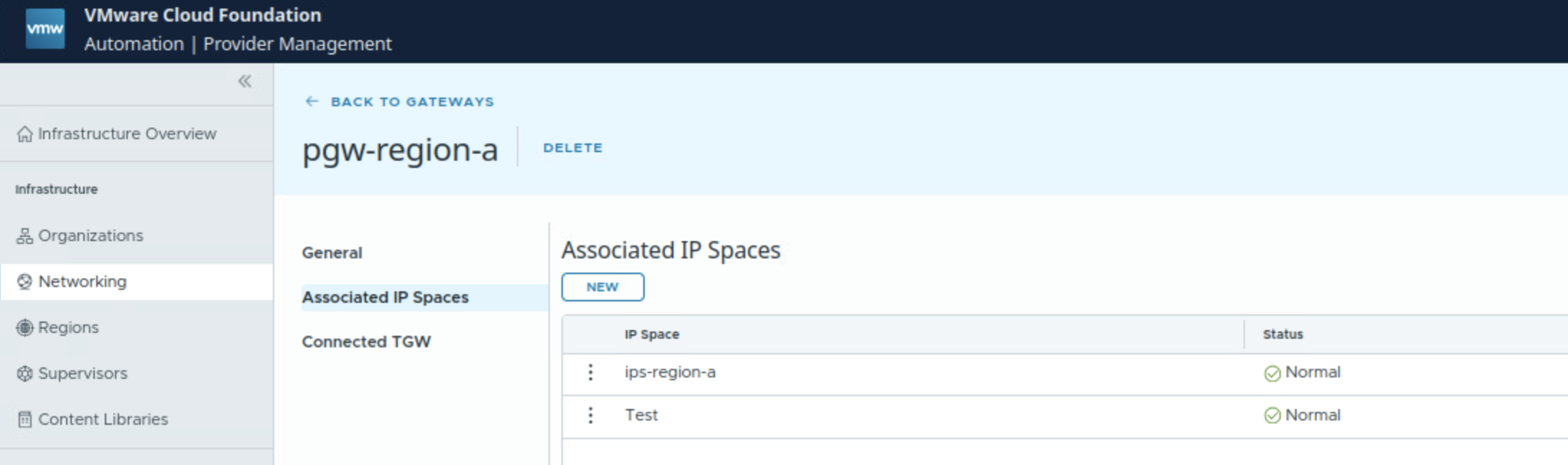Viewport: 1568px width, 465px height.
Task: Sort by the IP Space column header
Action: pyautogui.click(x=651, y=334)
